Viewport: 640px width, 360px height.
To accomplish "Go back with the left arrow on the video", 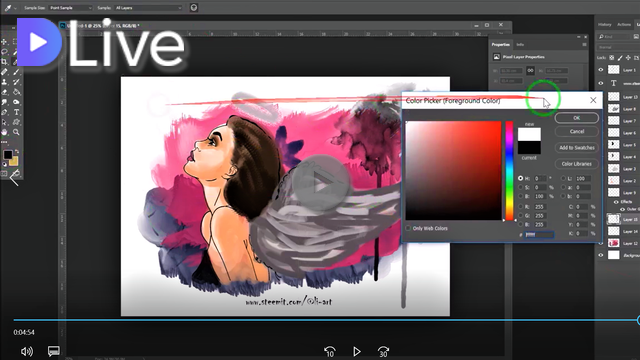I will 14,178.
